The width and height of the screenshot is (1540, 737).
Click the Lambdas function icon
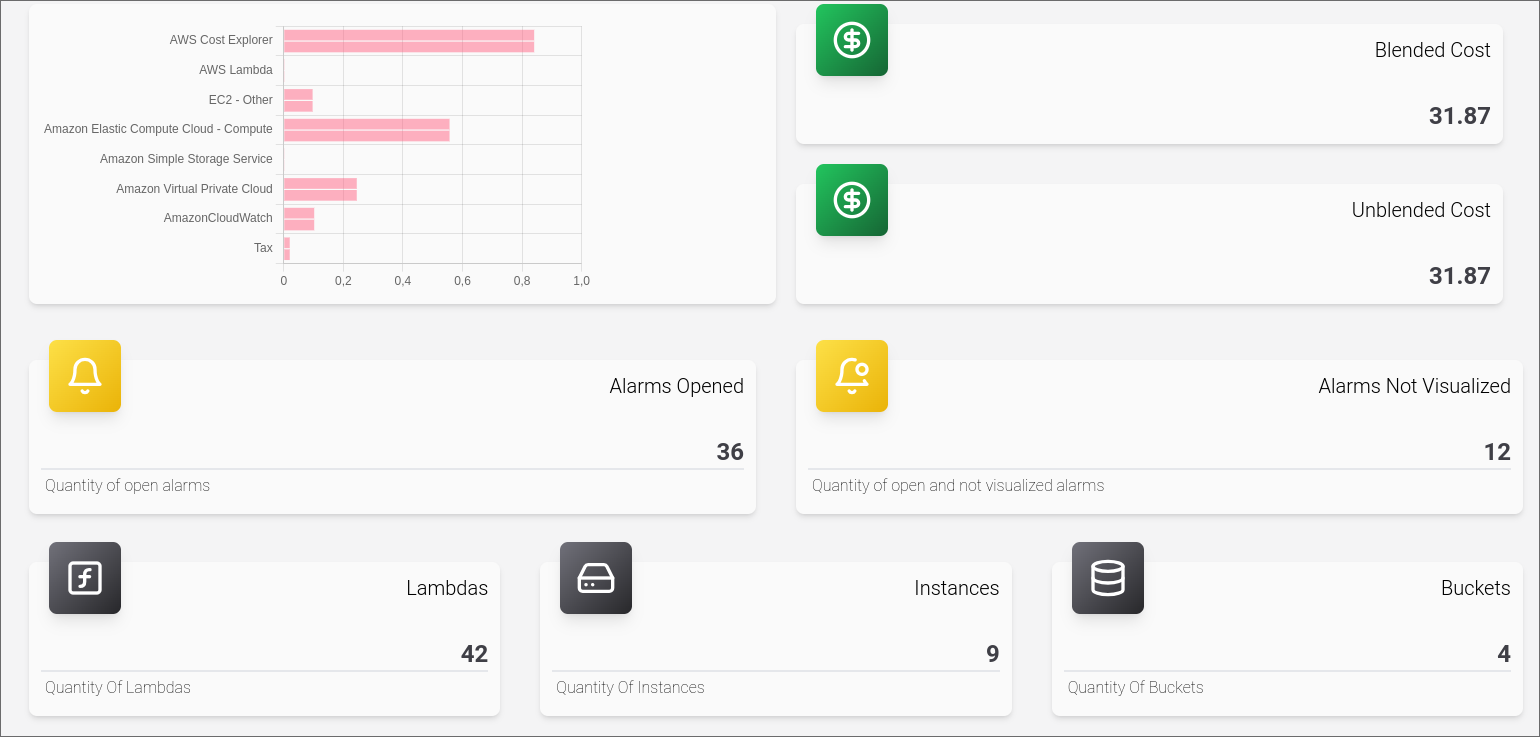point(85,578)
